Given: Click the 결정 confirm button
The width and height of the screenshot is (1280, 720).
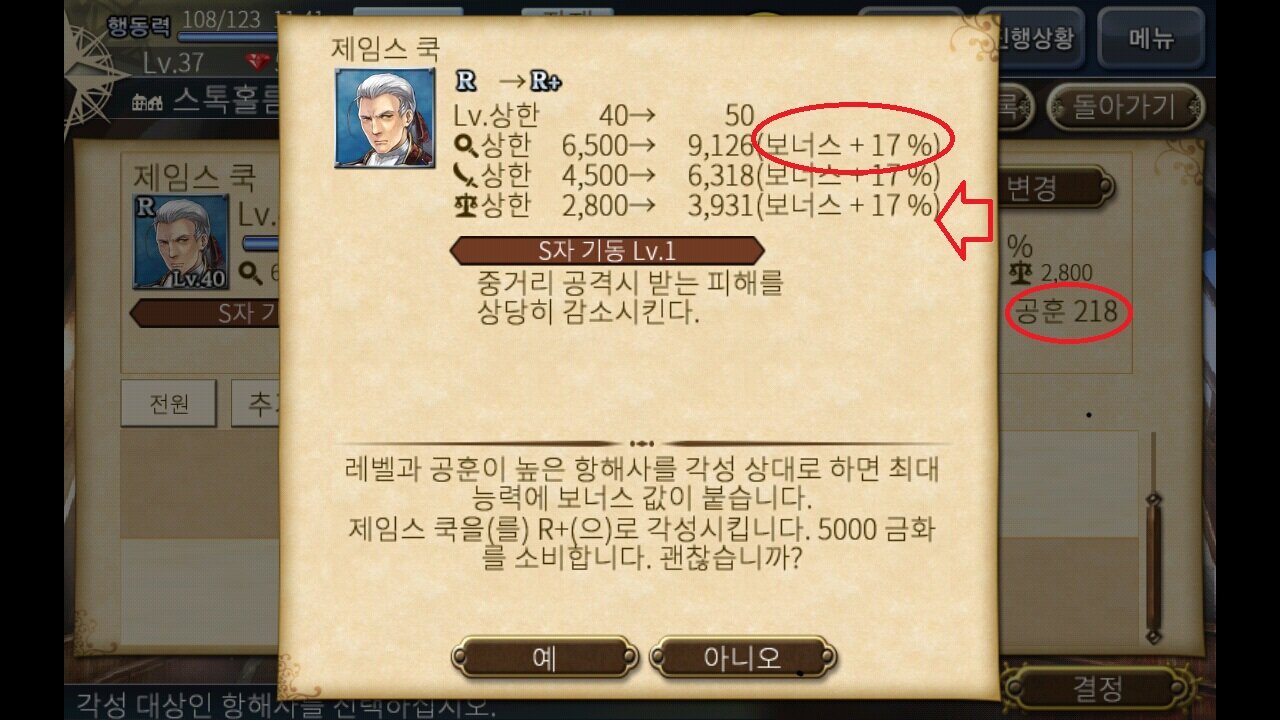Looking at the screenshot, I should click(1097, 688).
